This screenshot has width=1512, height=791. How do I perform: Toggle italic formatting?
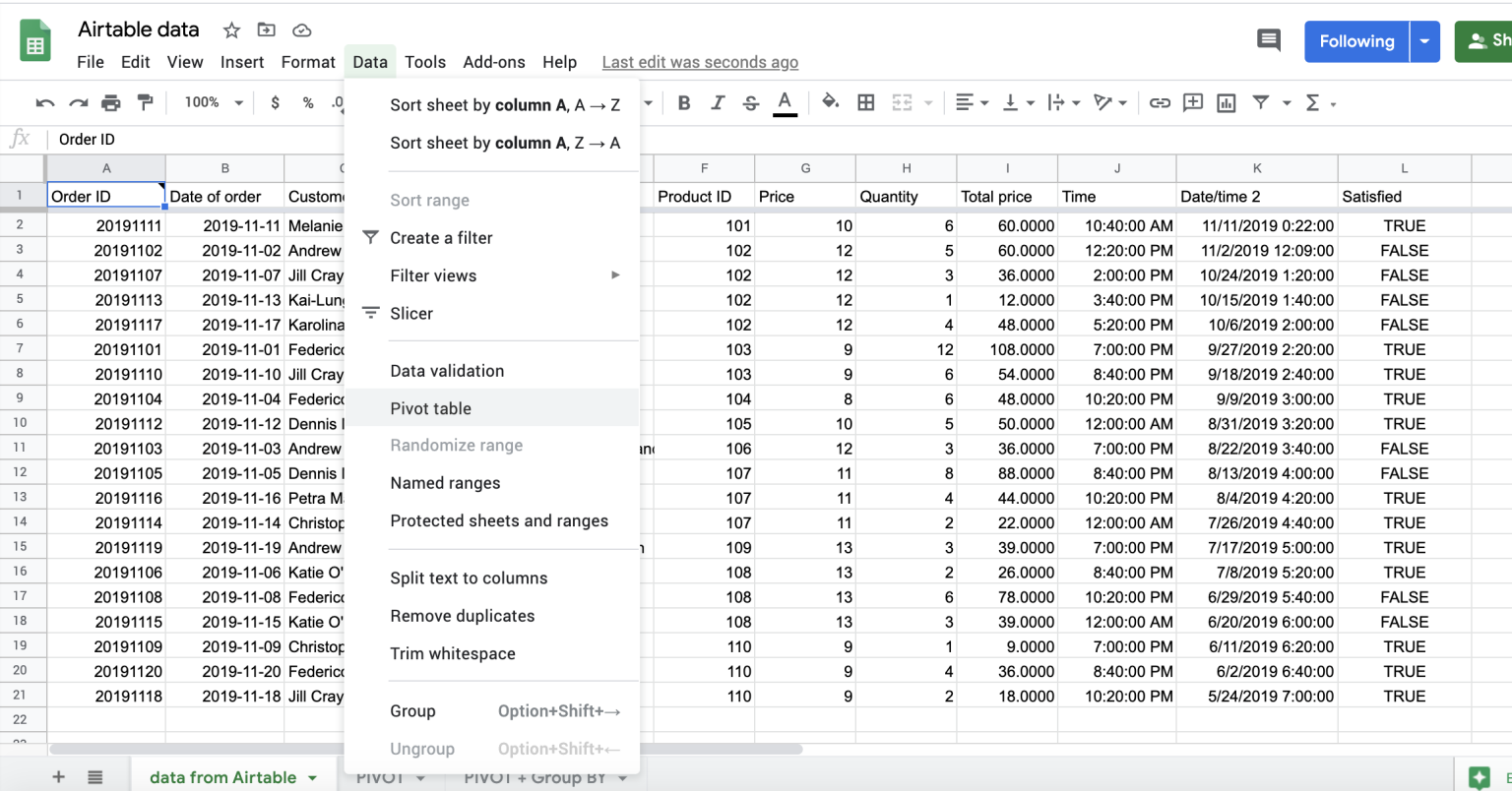(718, 102)
